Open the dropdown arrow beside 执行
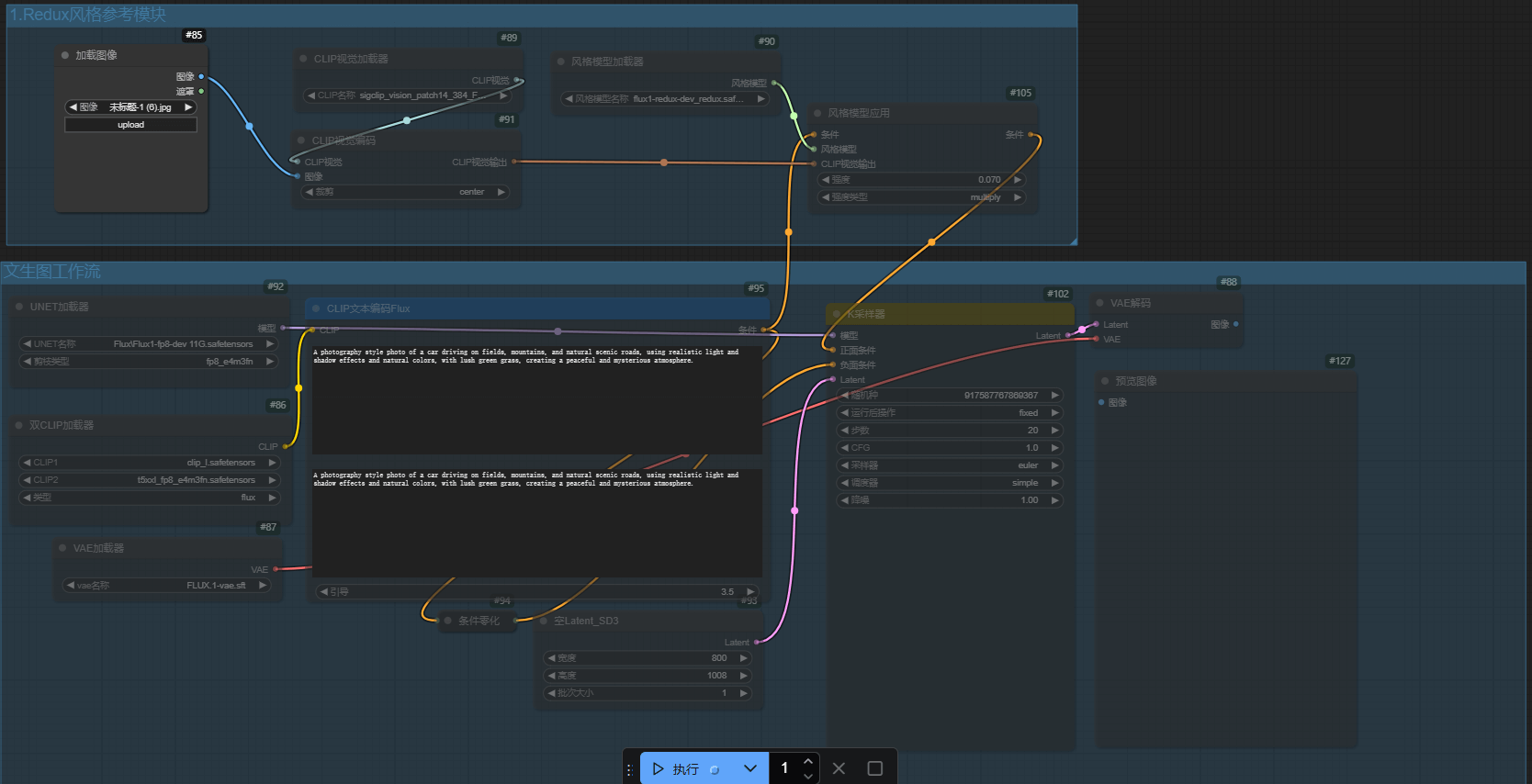The image size is (1532, 784). click(750, 768)
